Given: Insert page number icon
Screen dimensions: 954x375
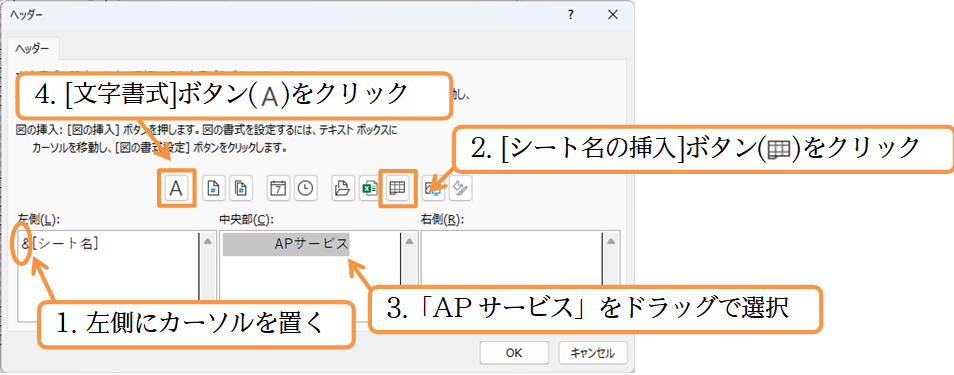Looking at the screenshot, I should tap(214, 189).
